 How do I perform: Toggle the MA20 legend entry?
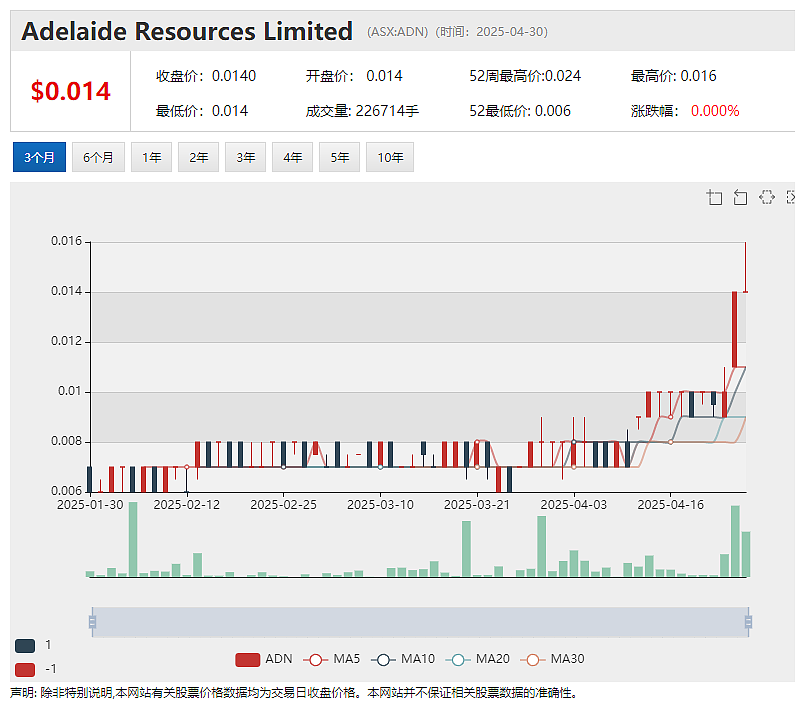pos(477,659)
